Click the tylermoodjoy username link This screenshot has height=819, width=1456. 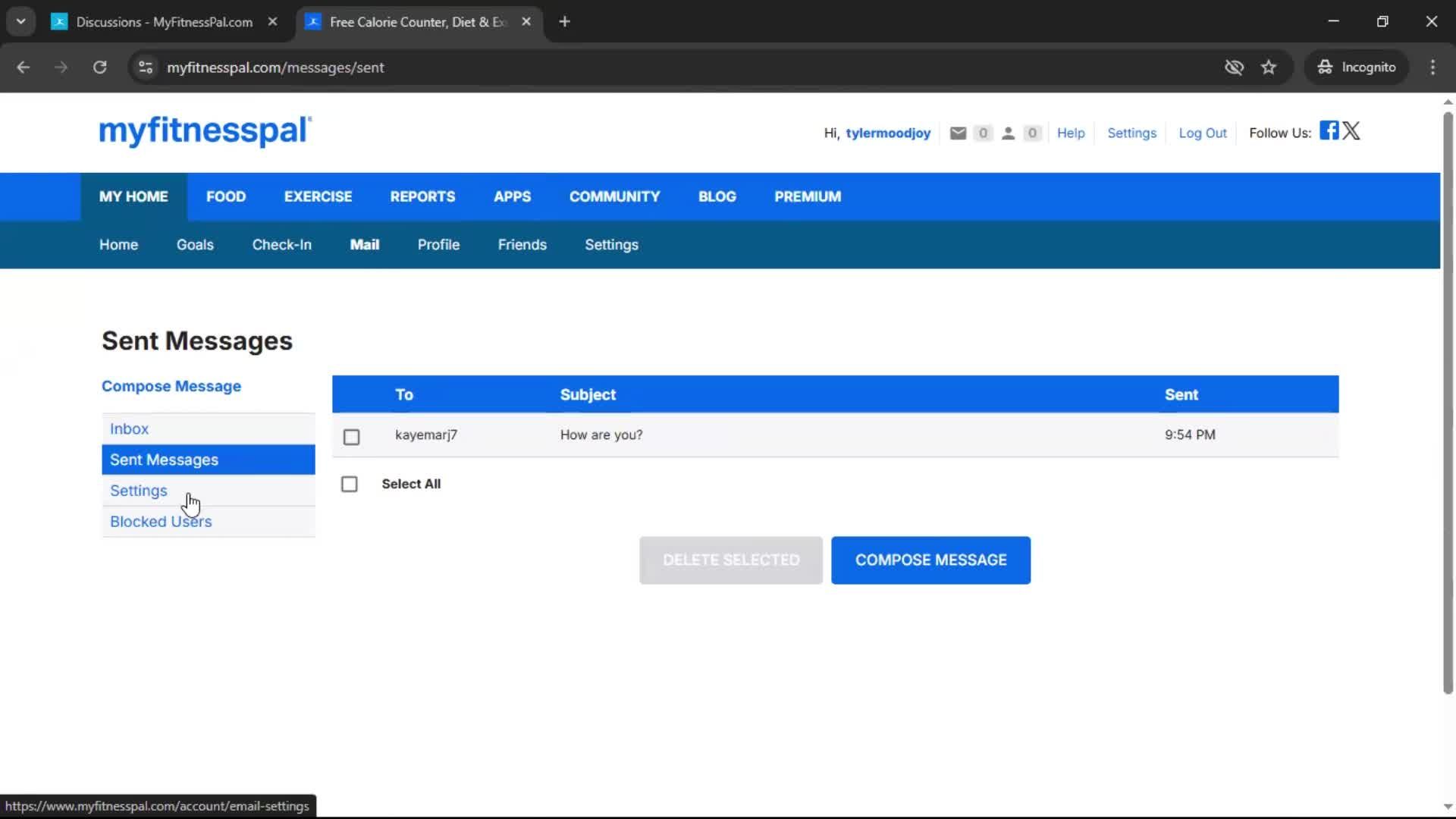tap(888, 133)
